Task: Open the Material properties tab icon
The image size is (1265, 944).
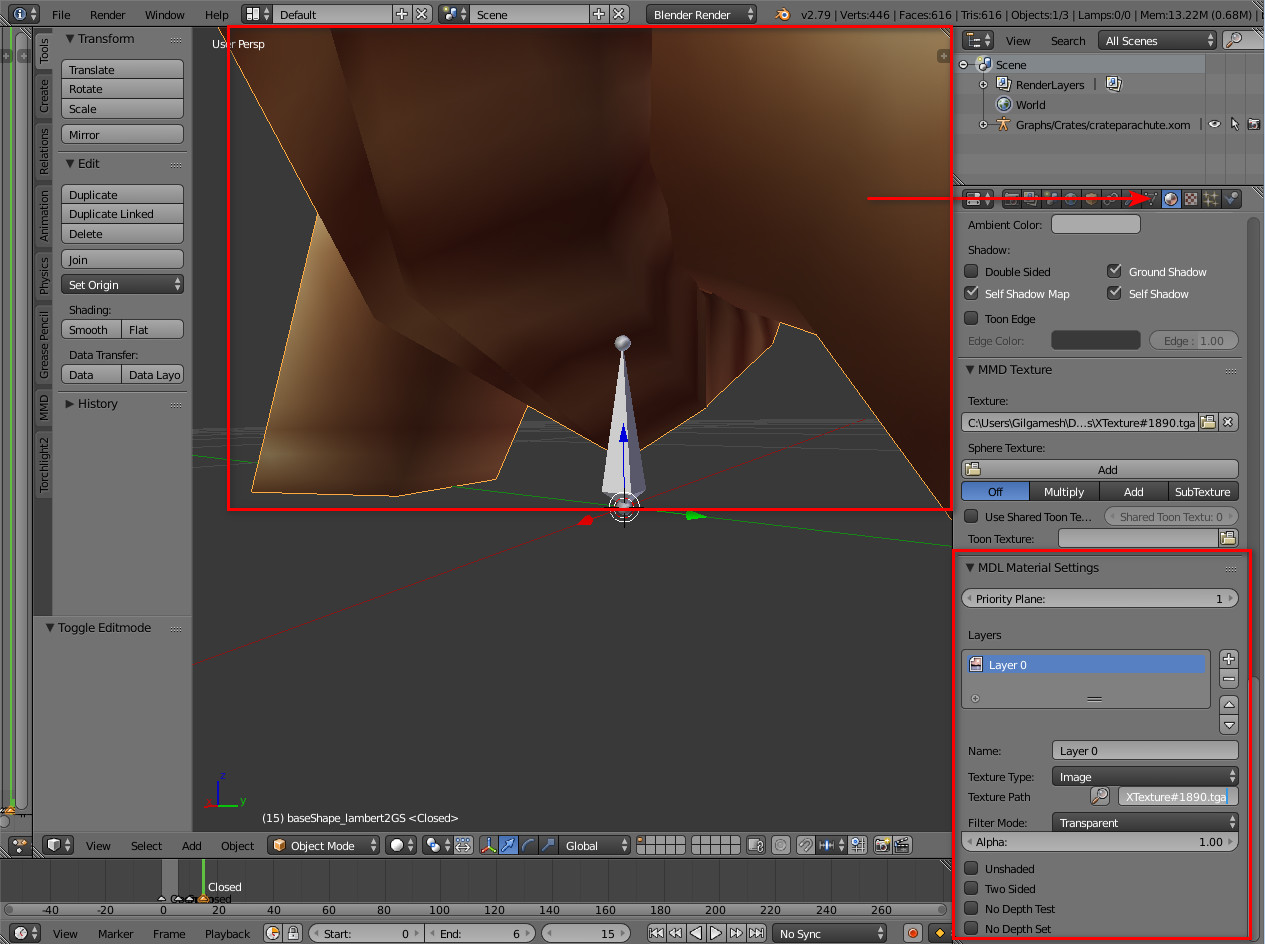Action: tap(1171, 199)
